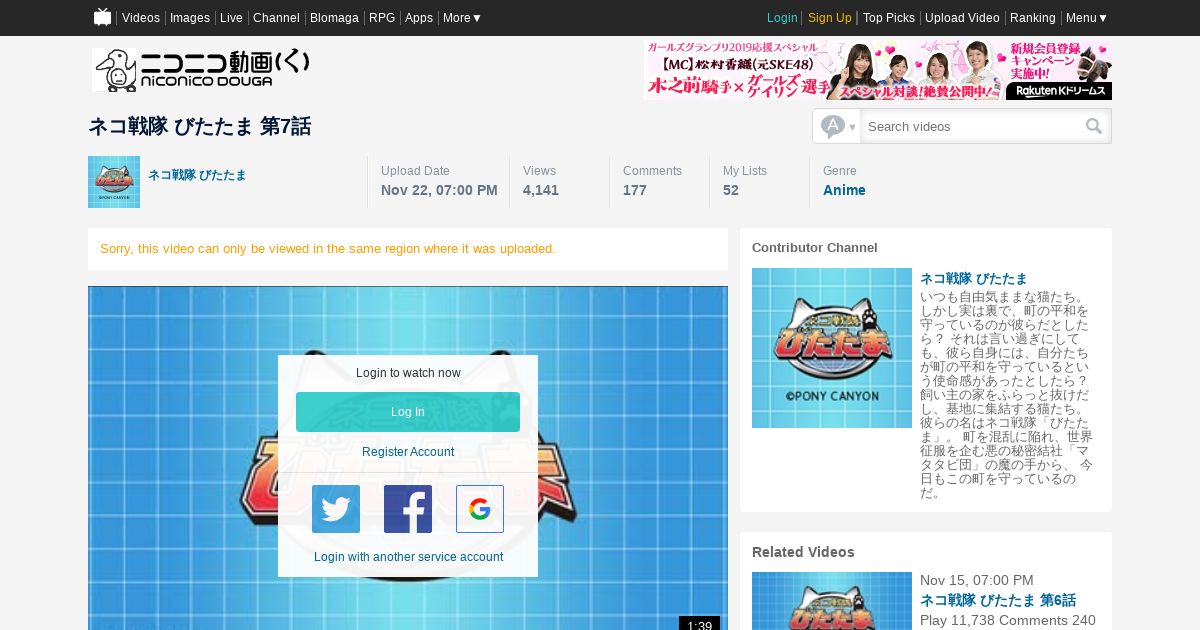Log in with the Google icon

pyautogui.click(x=480, y=509)
